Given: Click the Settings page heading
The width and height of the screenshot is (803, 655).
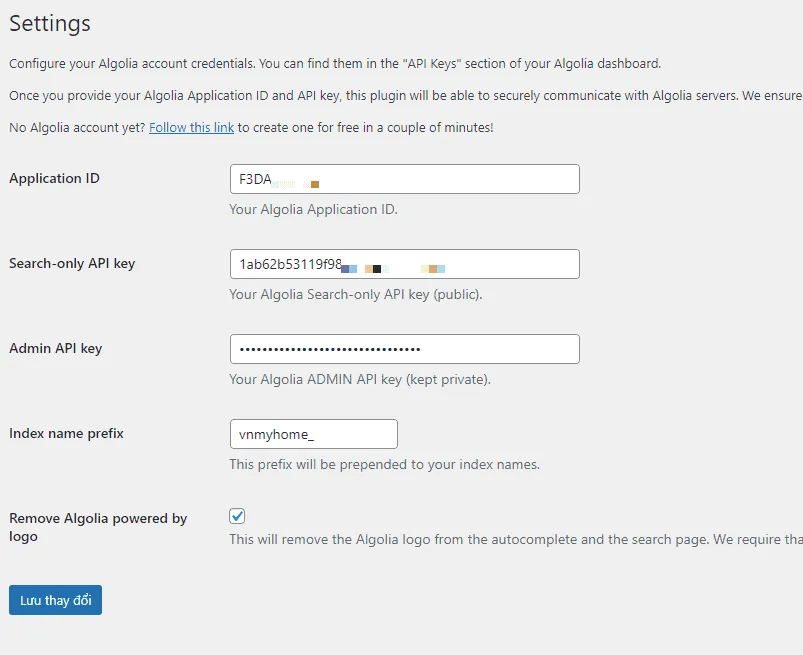Looking at the screenshot, I should (50, 23).
